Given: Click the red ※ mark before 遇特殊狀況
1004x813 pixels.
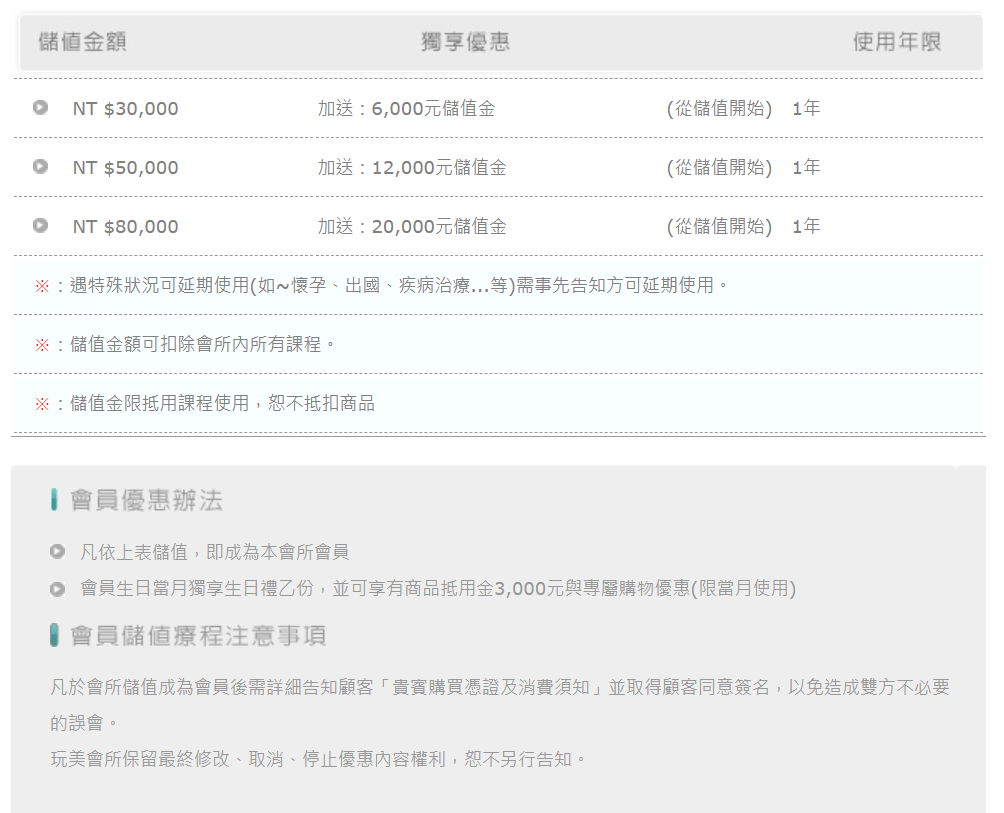Looking at the screenshot, I should [x=42, y=286].
